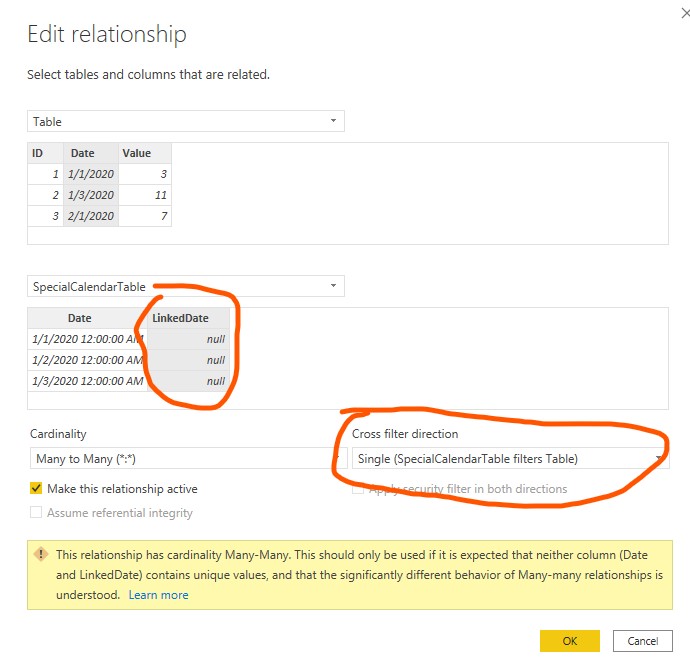Image resolution: width=690 pixels, height=667 pixels.
Task: Open the Cardinality Many to Many dropdown
Action: coord(188,458)
